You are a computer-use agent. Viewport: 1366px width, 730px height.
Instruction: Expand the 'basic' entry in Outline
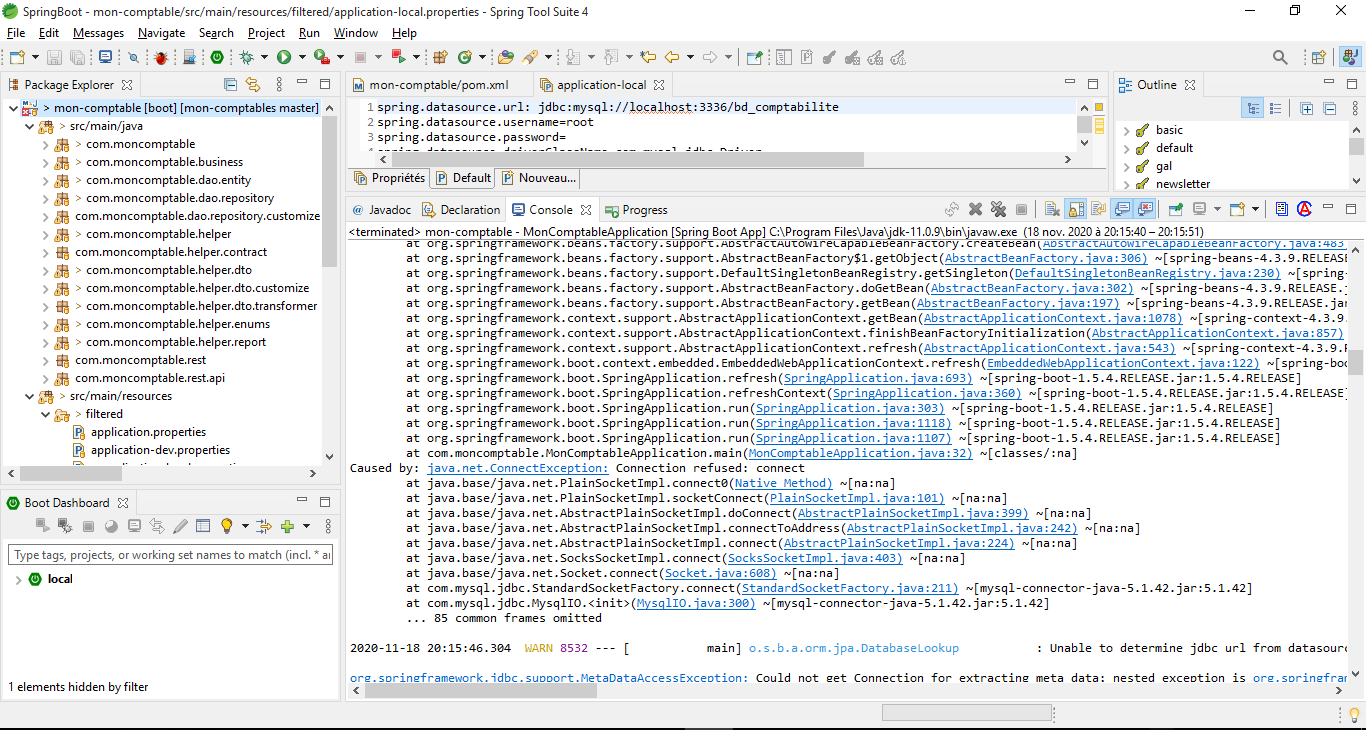tap(1127, 131)
